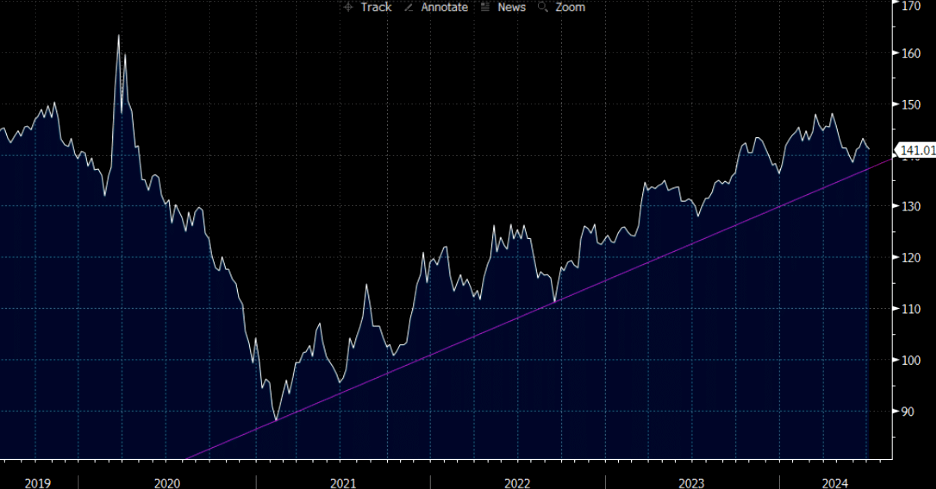936x489 pixels.
Task: Enable Track mode via its label
Action: click(x=376, y=7)
